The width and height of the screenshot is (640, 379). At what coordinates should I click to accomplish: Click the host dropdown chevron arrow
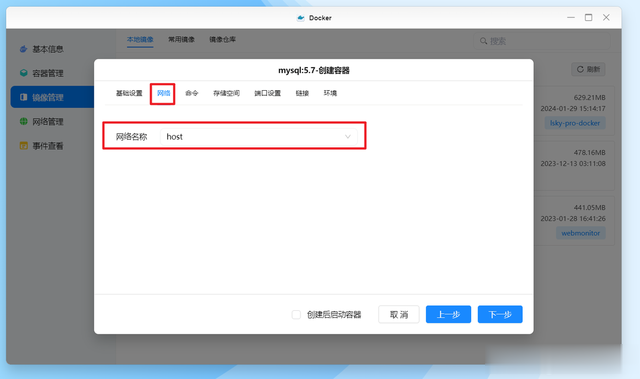coord(348,137)
